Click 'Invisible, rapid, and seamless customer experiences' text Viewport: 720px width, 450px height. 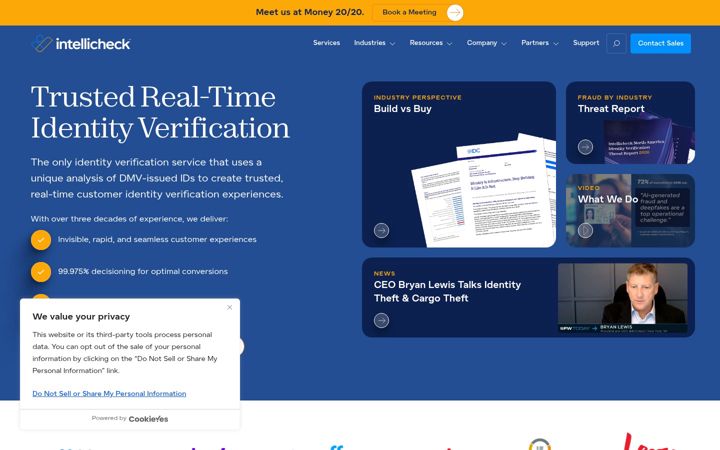click(157, 240)
